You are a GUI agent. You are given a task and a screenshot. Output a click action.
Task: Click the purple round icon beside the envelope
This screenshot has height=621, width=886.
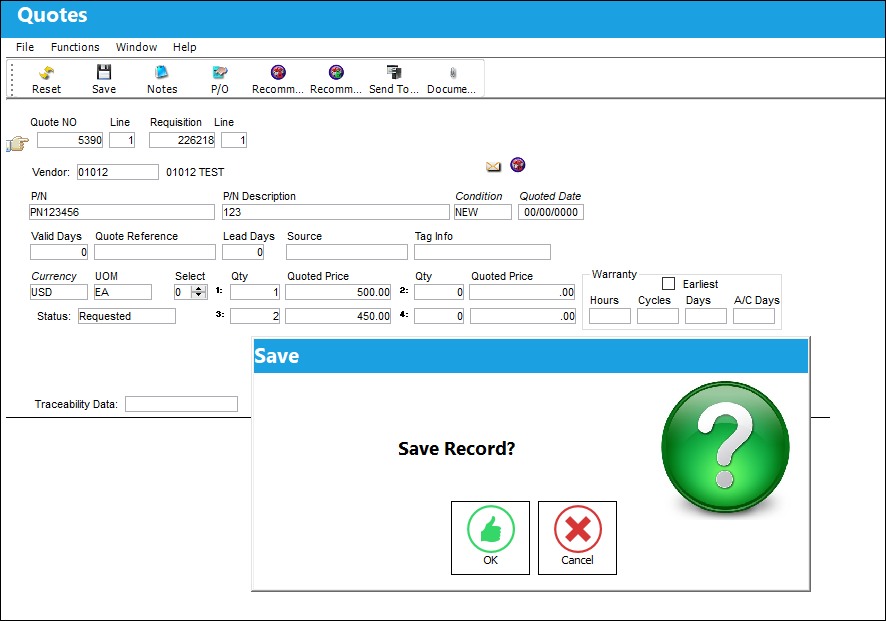point(518,164)
